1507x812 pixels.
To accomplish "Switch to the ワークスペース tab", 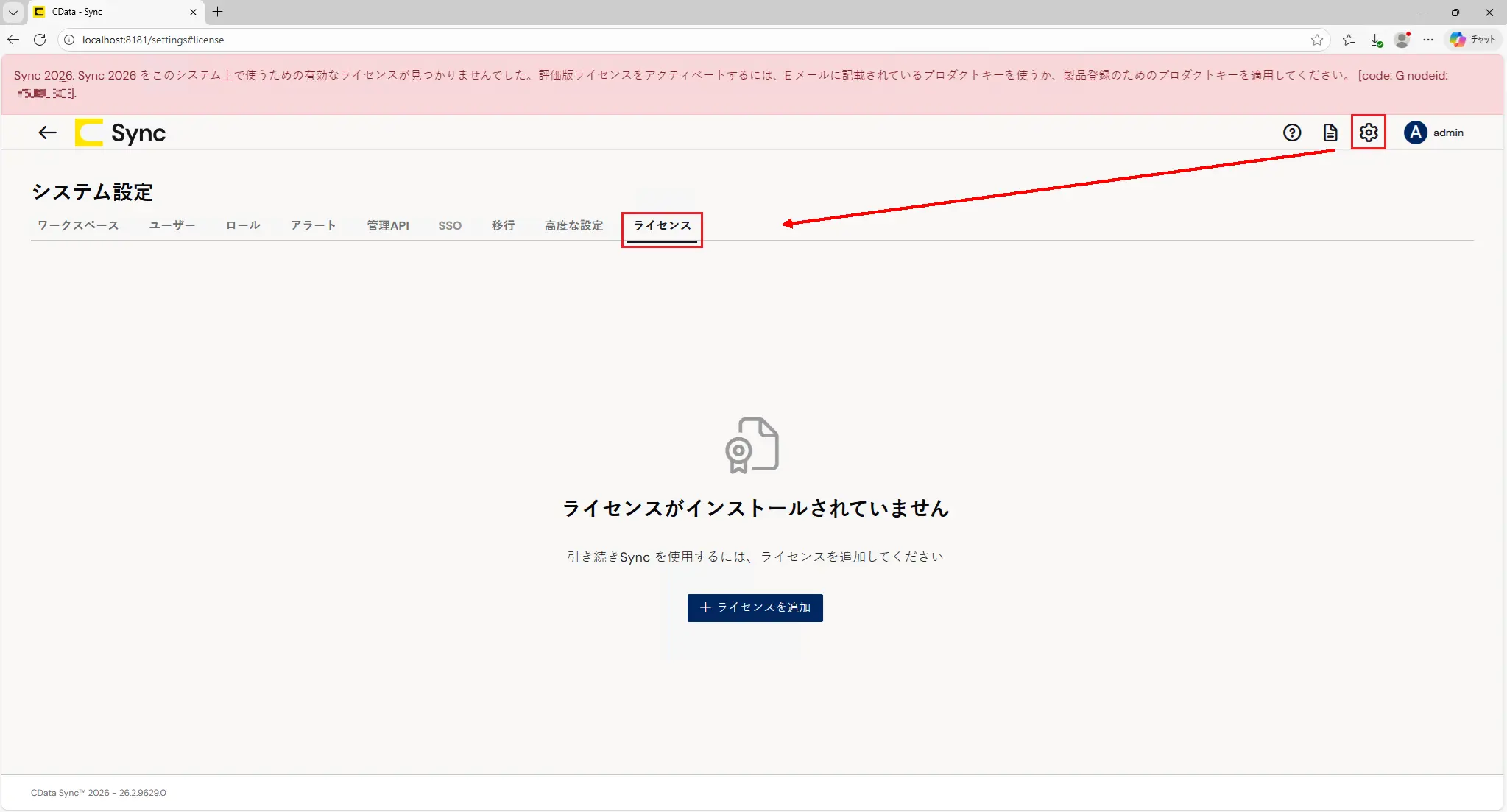I will 78,225.
